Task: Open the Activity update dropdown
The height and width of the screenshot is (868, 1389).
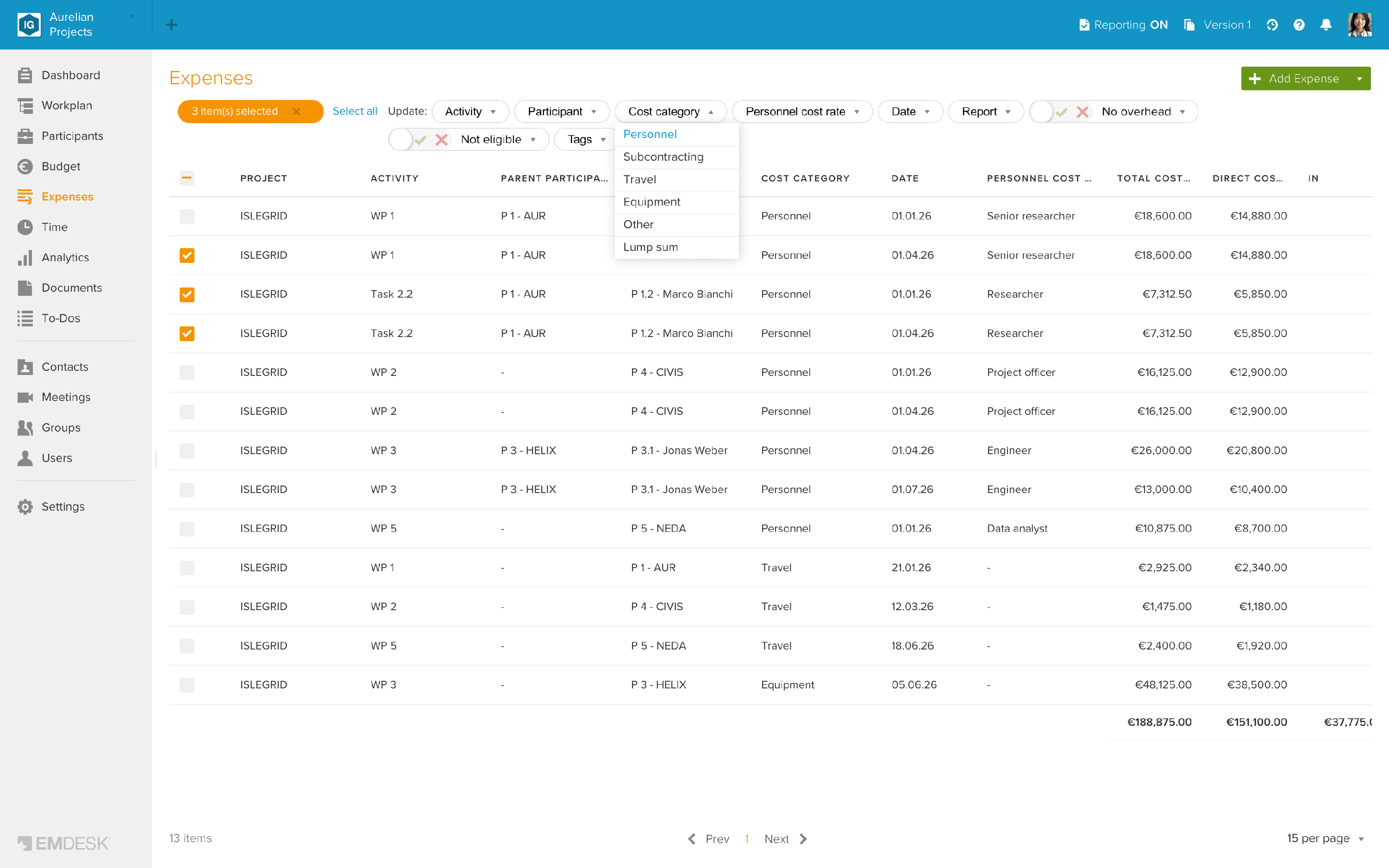Action: 470,112
